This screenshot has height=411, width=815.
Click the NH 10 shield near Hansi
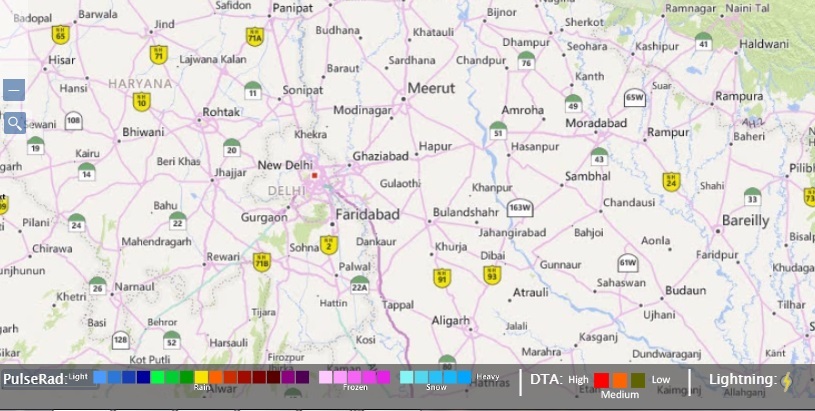pyautogui.click(x=141, y=102)
